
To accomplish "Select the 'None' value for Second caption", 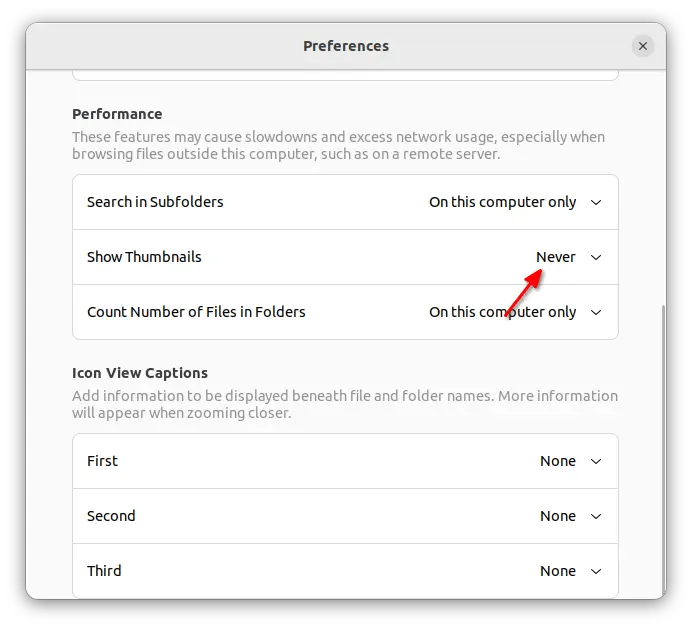I will coord(557,516).
